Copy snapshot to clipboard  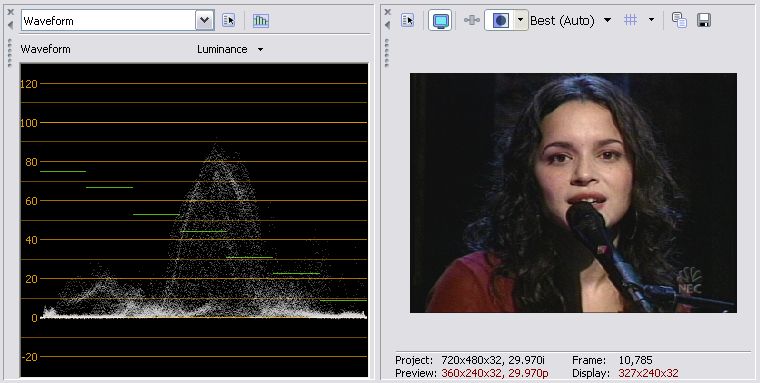click(679, 20)
